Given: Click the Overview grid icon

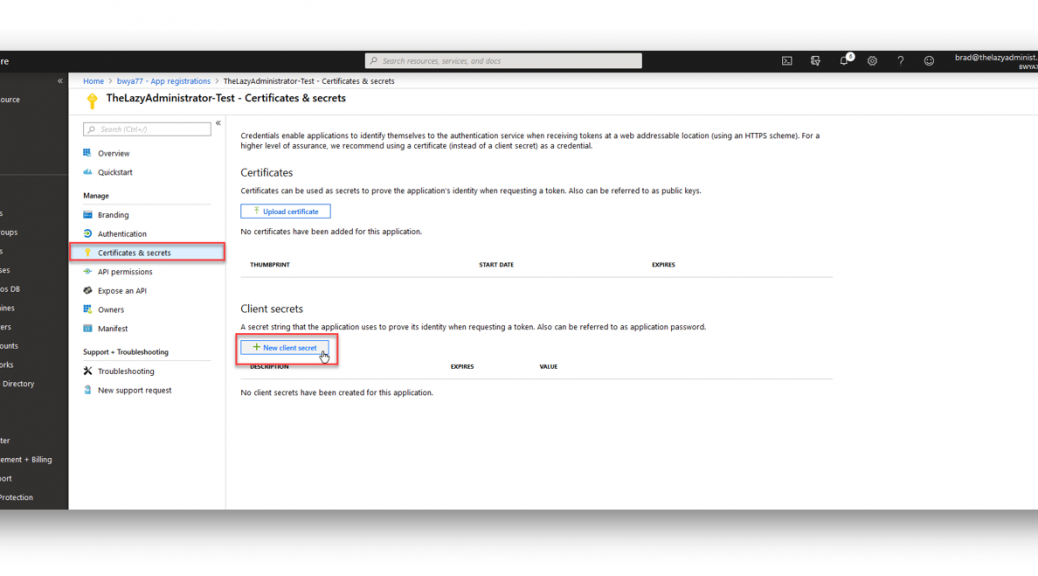Looking at the screenshot, I should [87, 153].
